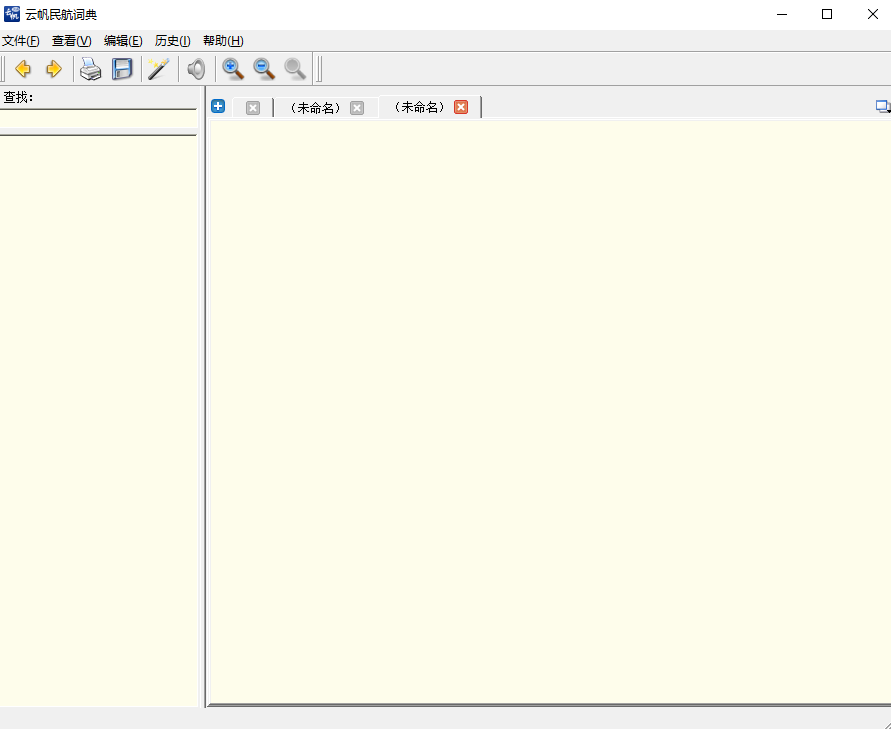Close the active tab with red X
Screen dimensions: 891x729
click(461, 107)
